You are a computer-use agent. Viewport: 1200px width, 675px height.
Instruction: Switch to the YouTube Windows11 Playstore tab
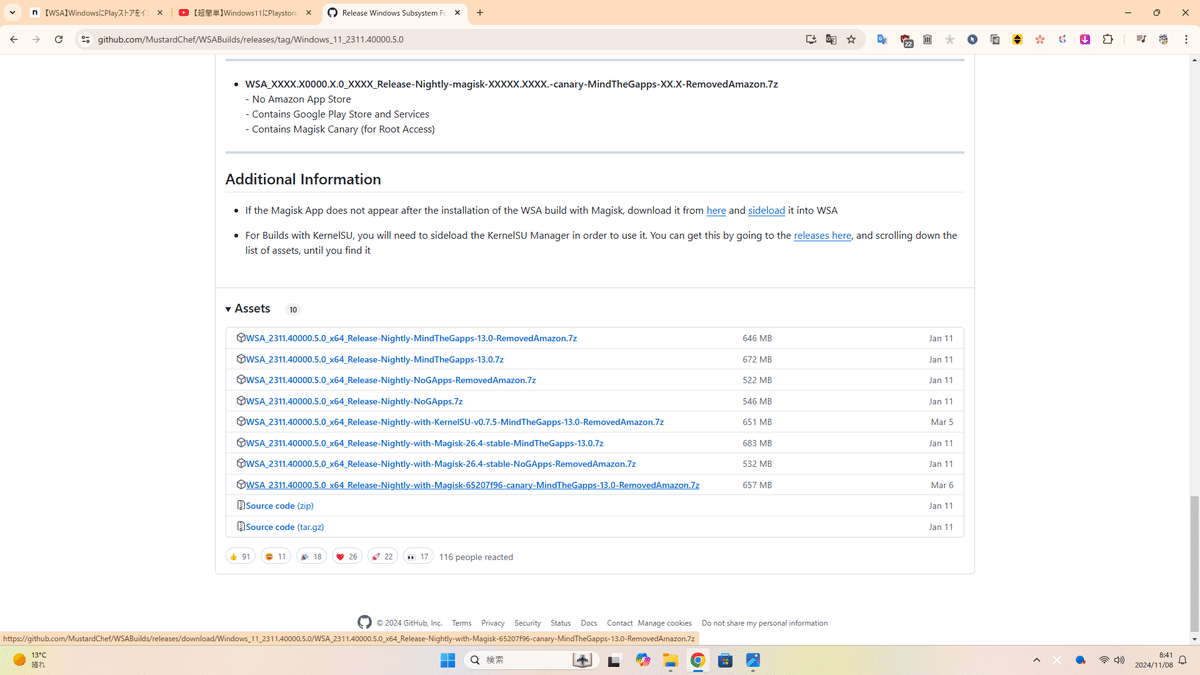tap(245, 13)
